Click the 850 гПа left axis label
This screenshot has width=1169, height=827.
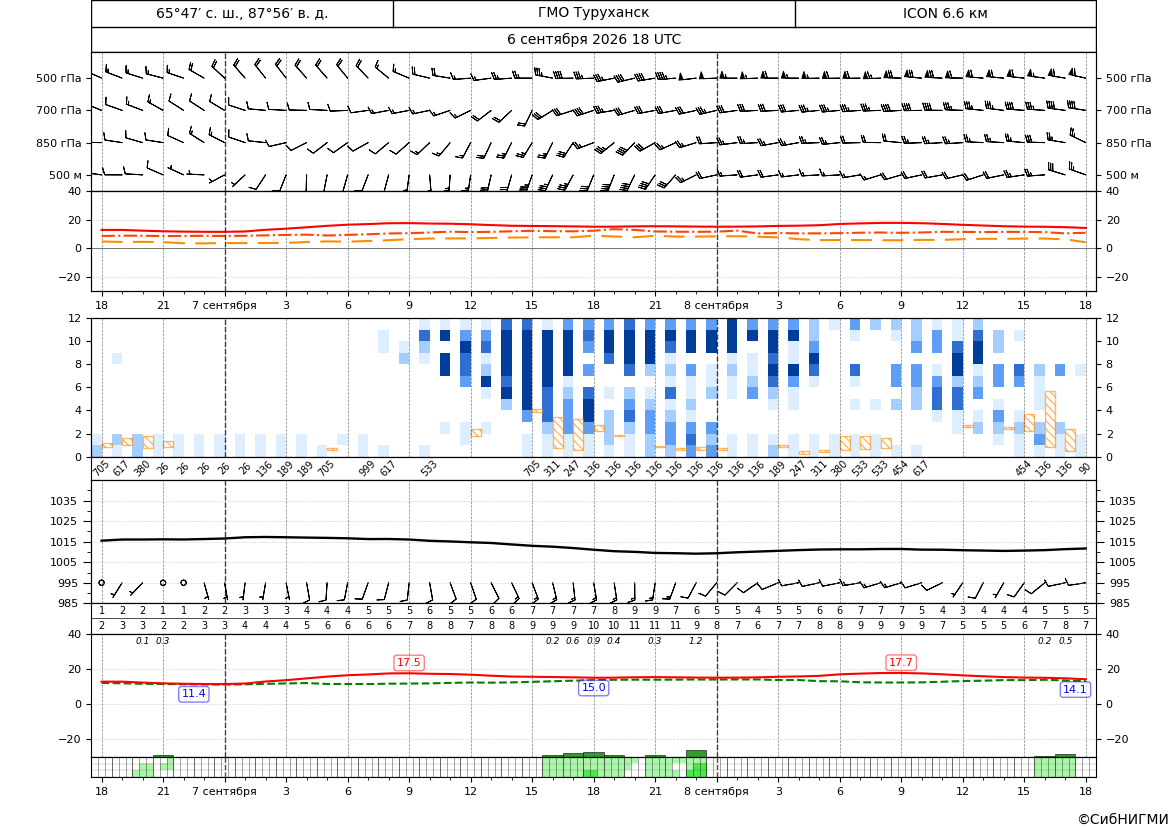click(x=58, y=143)
